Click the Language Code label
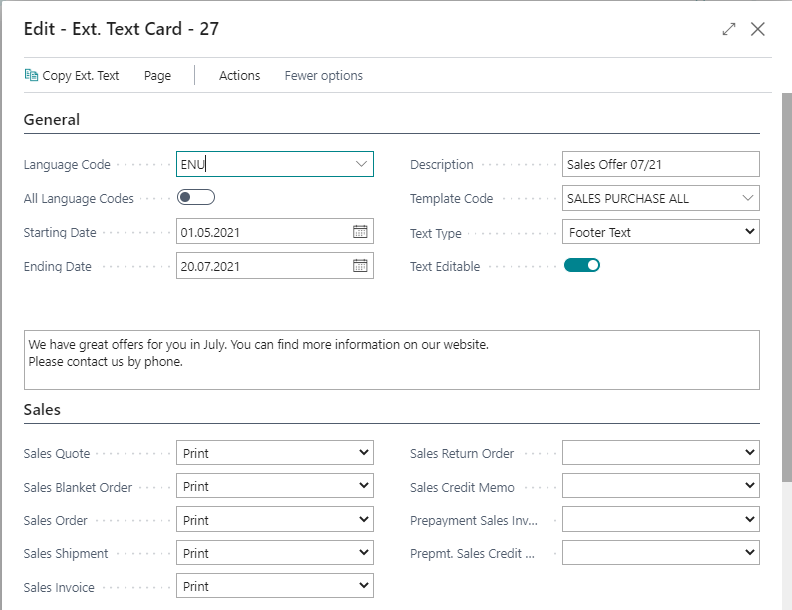792x610 pixels. coord(67,165)
